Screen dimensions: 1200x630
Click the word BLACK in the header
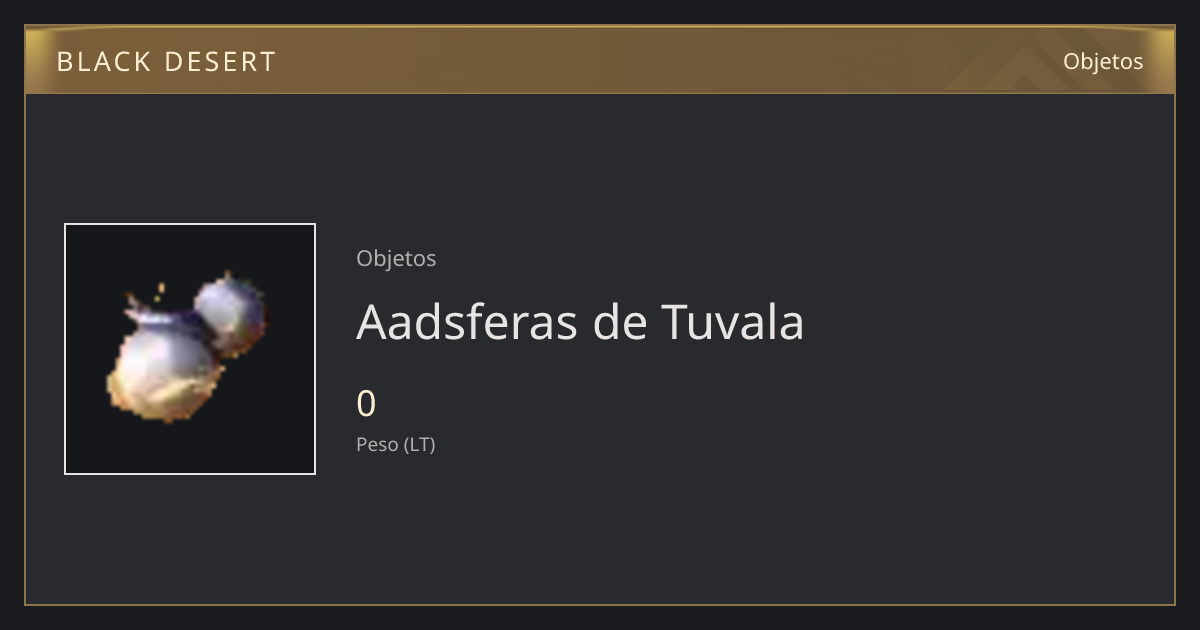pos(94,62)
